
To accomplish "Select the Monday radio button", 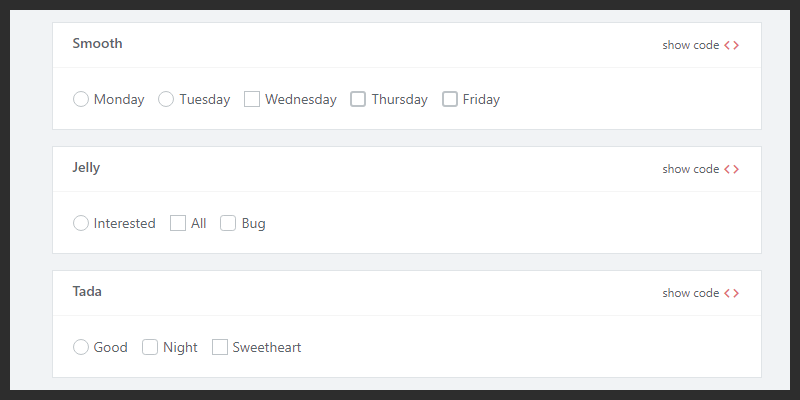I will point(81,99).
